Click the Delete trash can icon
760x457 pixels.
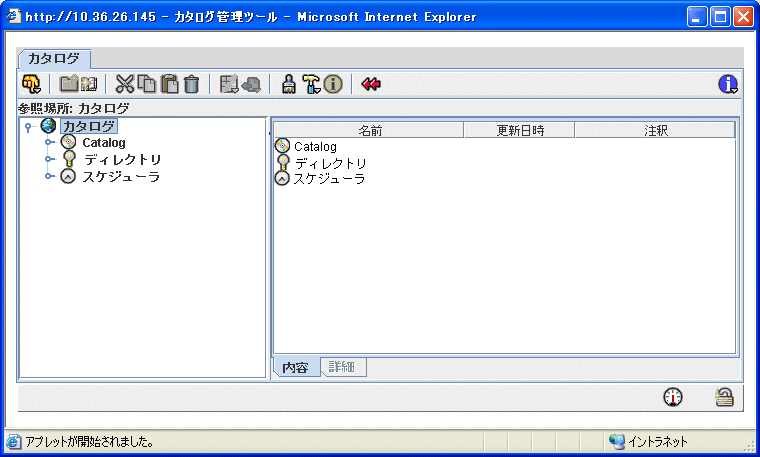pyautogui.click(x=191, y=84)
